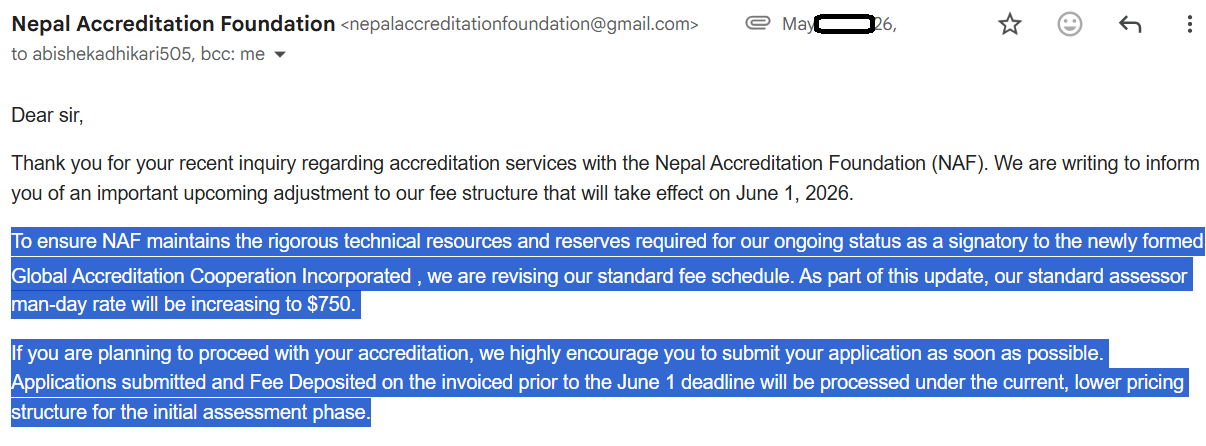This screenshot has width=1206, height=446.
Task: Click the highlighted line starting 'To ensure NAF'
Action: [607, 241]
